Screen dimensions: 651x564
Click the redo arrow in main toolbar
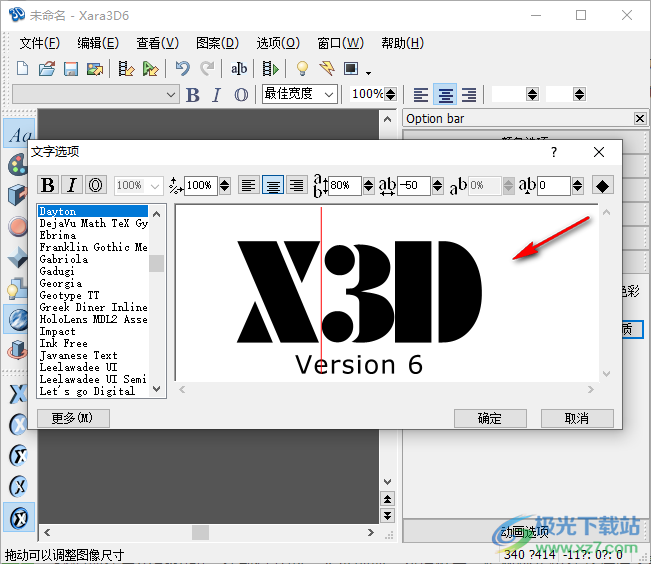[x=207, y=69]
